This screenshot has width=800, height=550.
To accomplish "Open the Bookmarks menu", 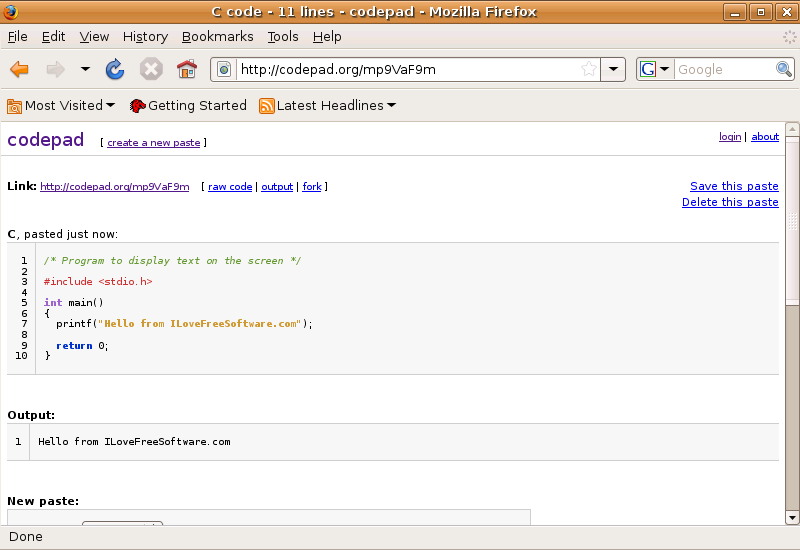I will (x=217, y=36).
